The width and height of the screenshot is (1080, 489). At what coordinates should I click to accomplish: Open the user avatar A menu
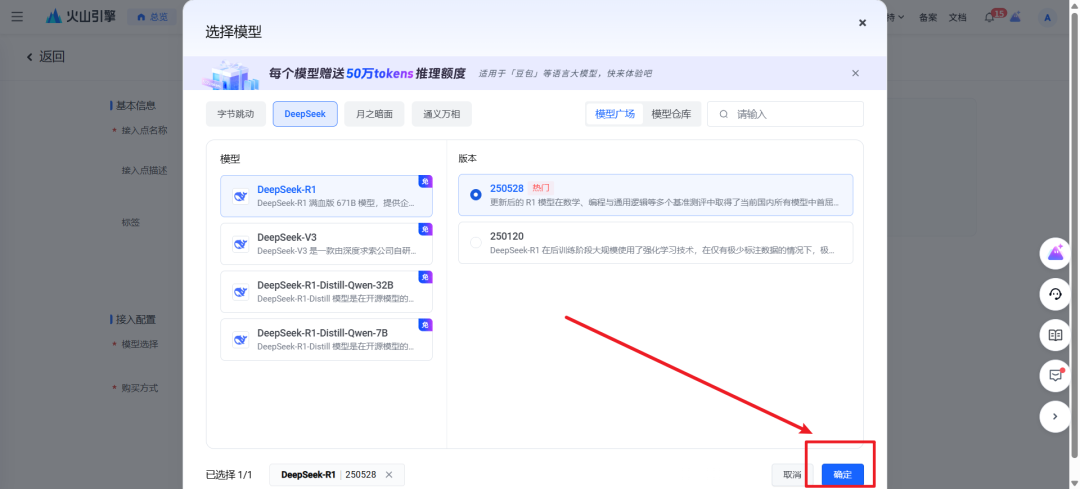pos(1047,18)
